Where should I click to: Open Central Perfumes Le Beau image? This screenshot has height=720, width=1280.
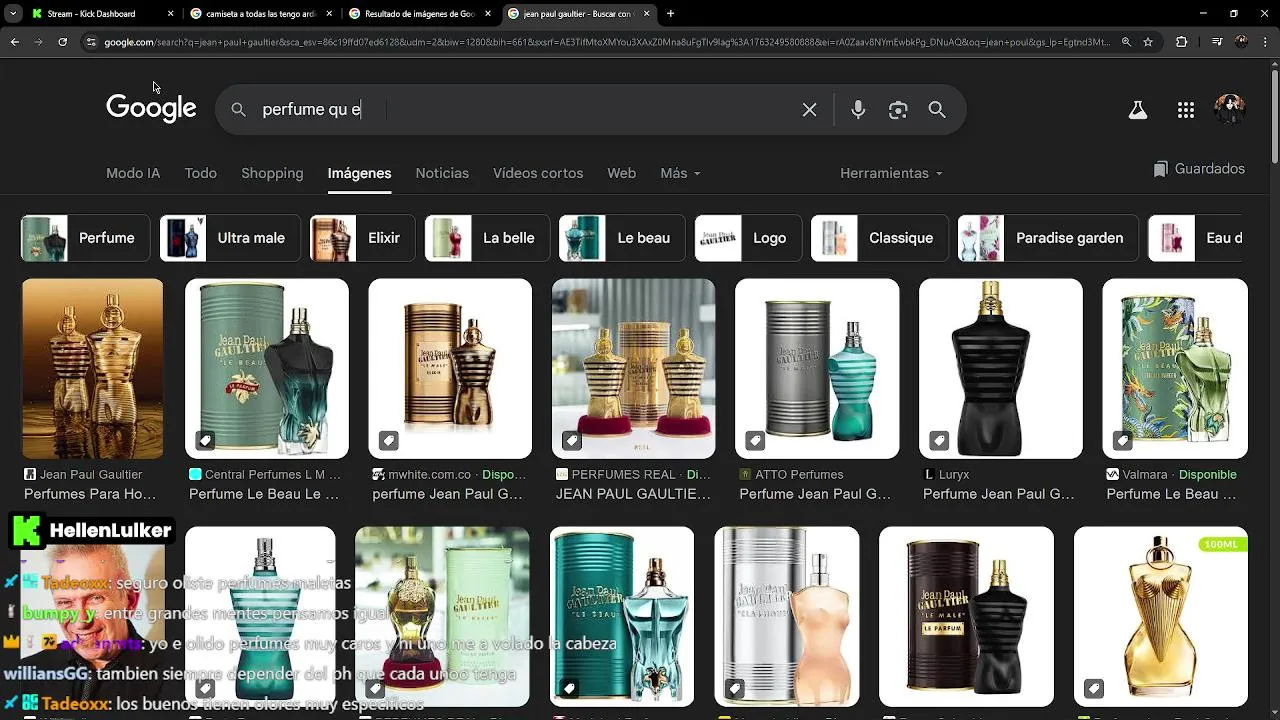267,369
